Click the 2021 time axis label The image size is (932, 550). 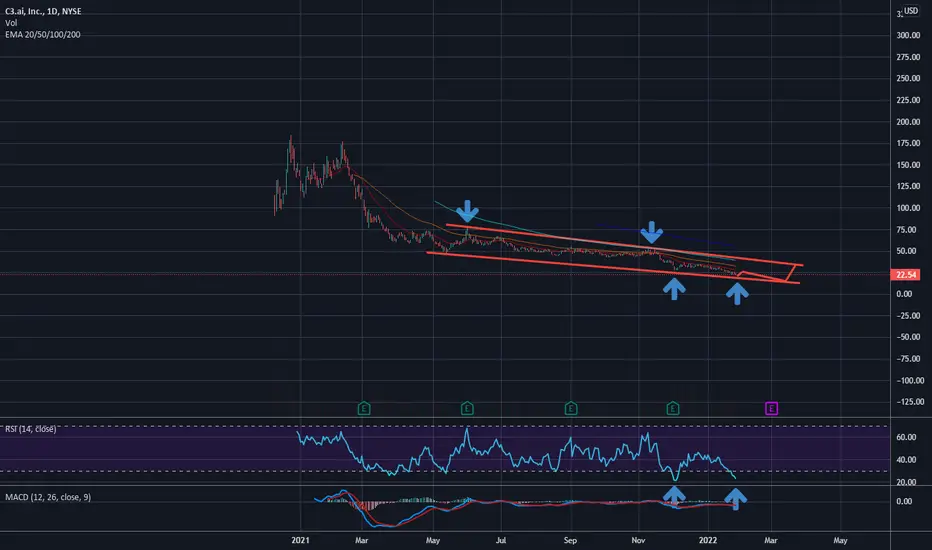[x=300, y=540]
